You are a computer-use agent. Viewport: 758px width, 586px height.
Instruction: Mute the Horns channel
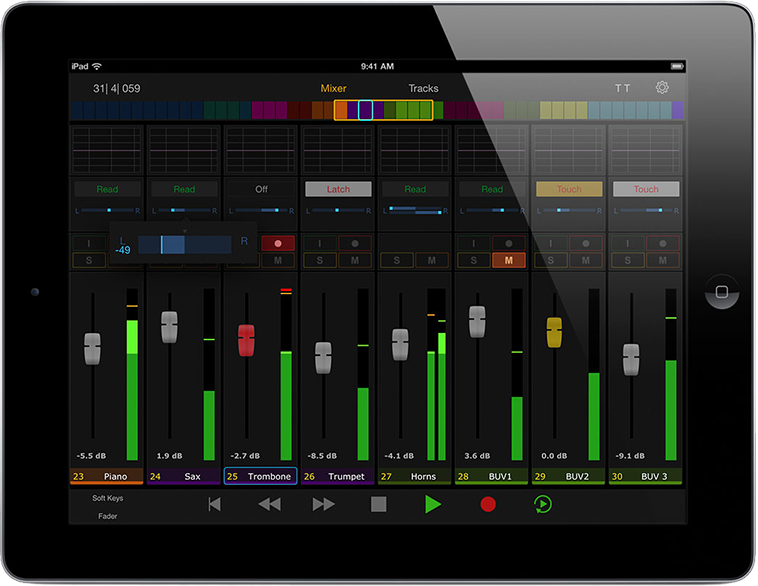[432, 260]
